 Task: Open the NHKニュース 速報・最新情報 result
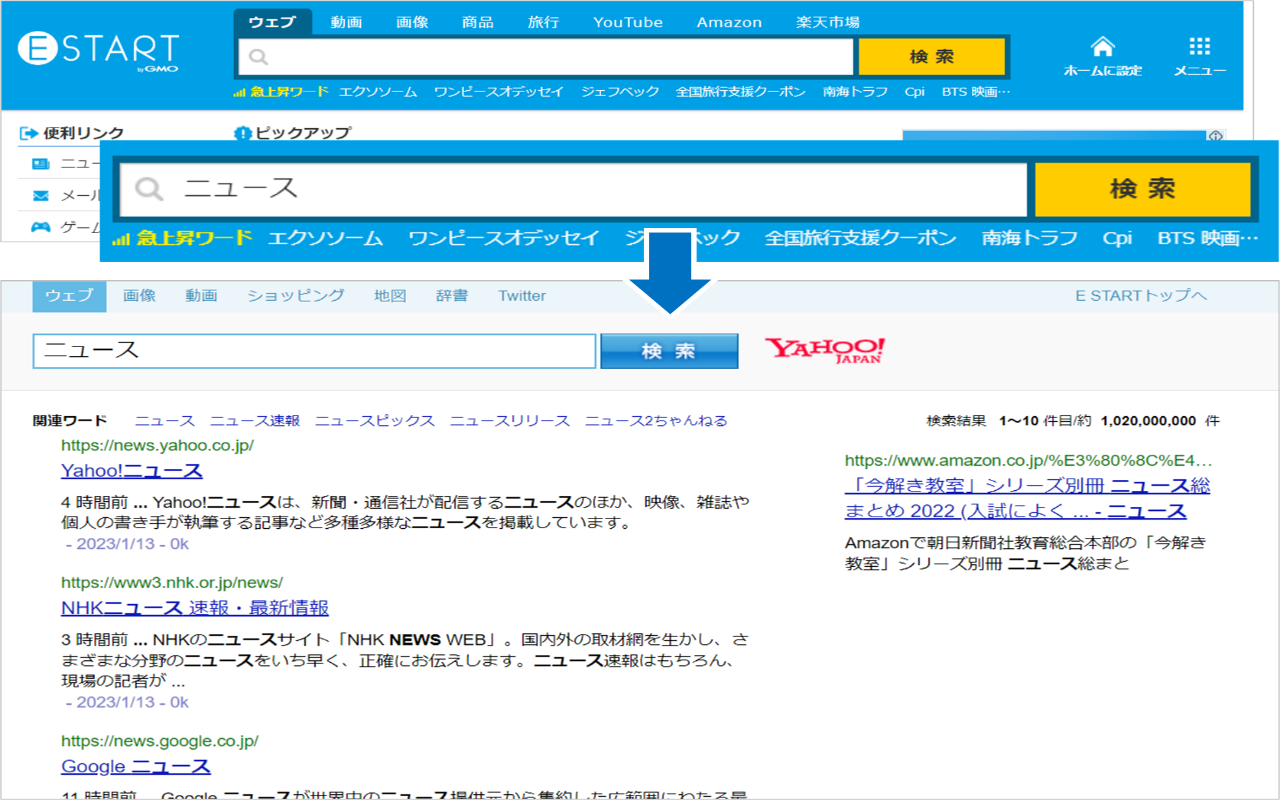click(x=195, y=607)
